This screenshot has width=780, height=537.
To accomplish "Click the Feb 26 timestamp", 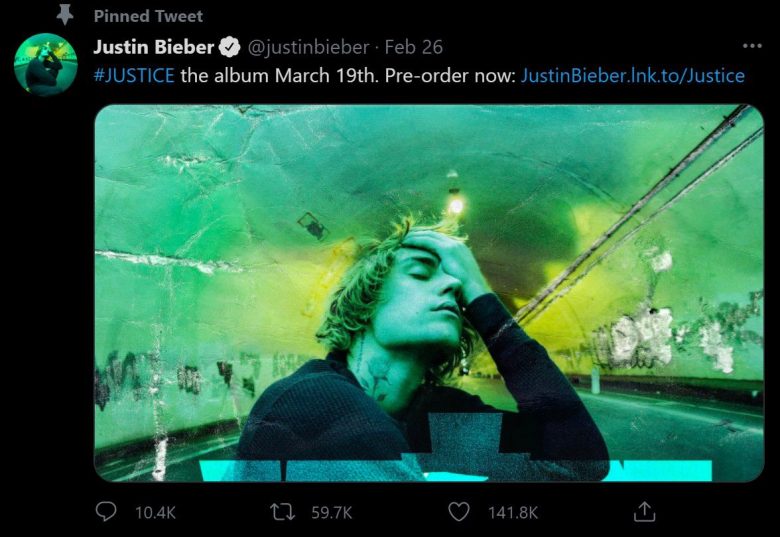I will click(x=413, y=47).
